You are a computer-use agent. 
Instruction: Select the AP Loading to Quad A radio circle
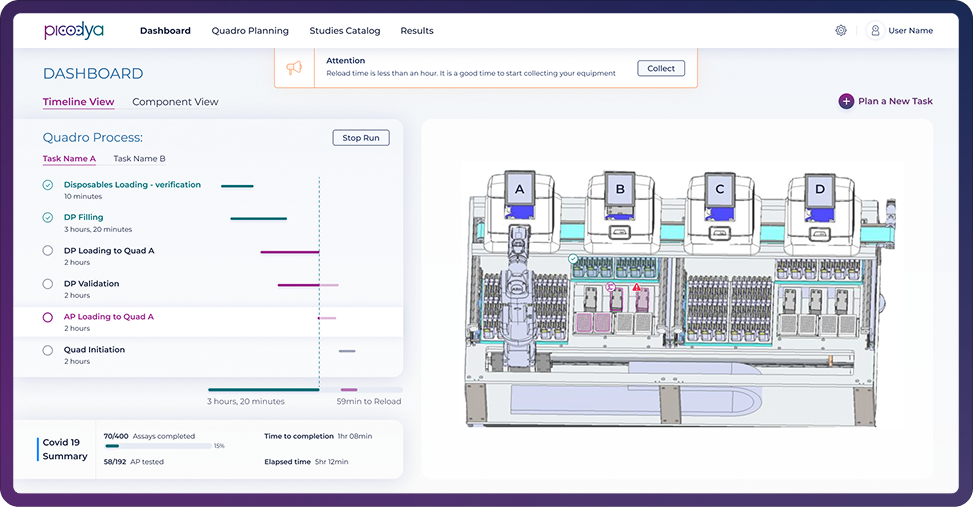tap(48, 317)
